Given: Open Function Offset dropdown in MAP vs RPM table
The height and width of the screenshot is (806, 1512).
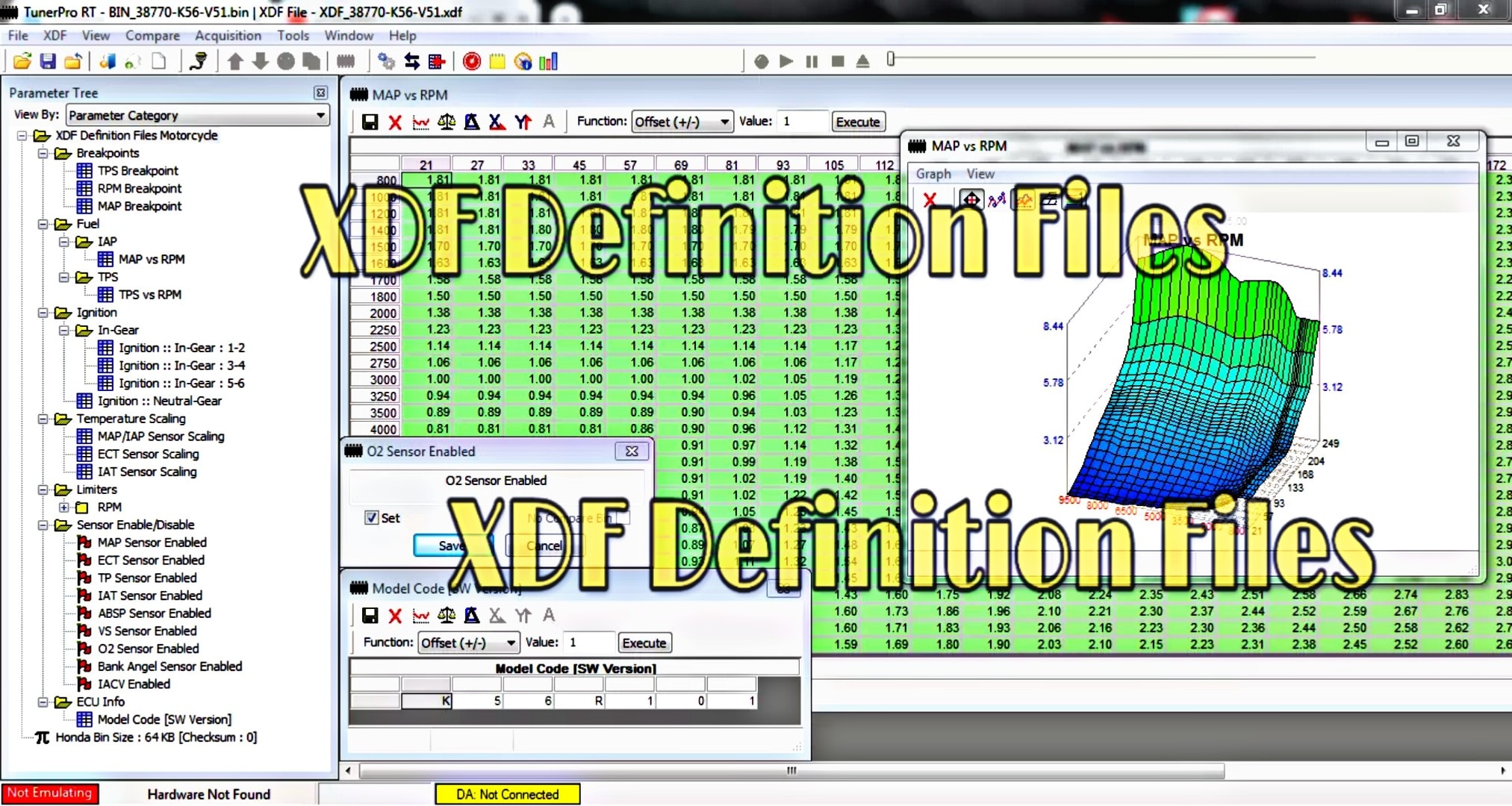Looking at the screenshot, I should [682, 122].
